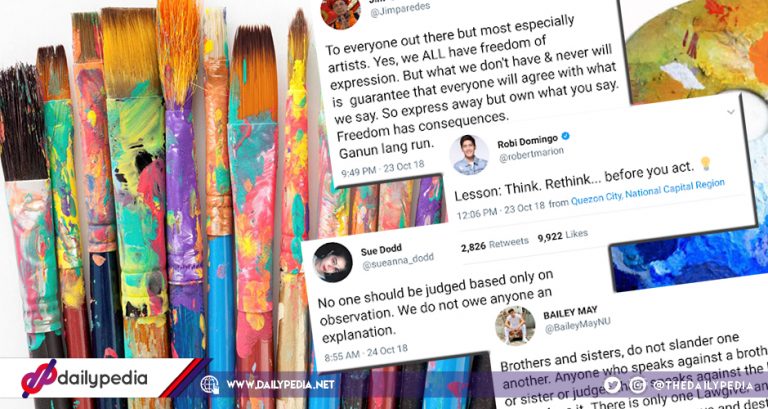The image size is (768, 409).
Task: View the 9,922 Likes count
Action: point(563,236)
